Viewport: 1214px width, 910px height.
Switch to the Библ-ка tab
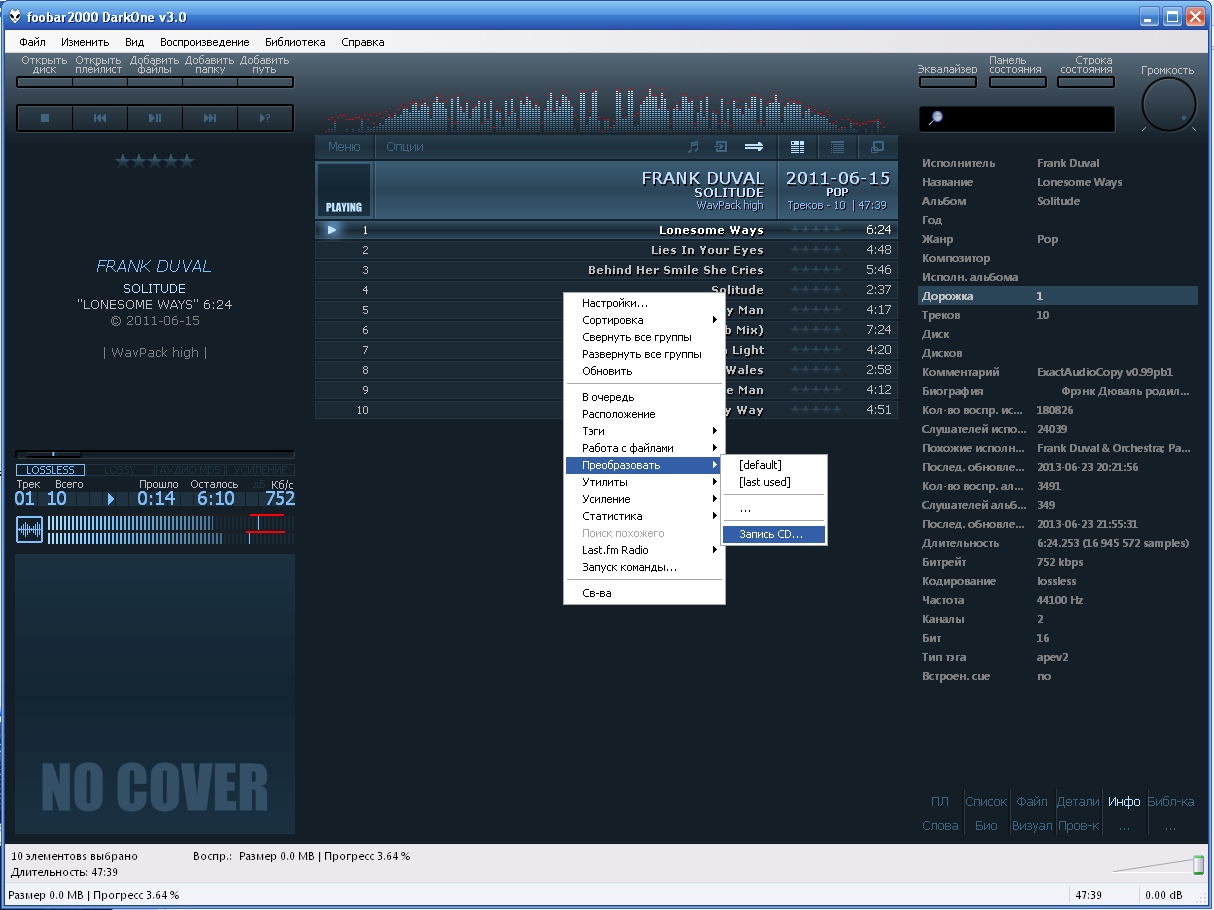(1170, 801)
